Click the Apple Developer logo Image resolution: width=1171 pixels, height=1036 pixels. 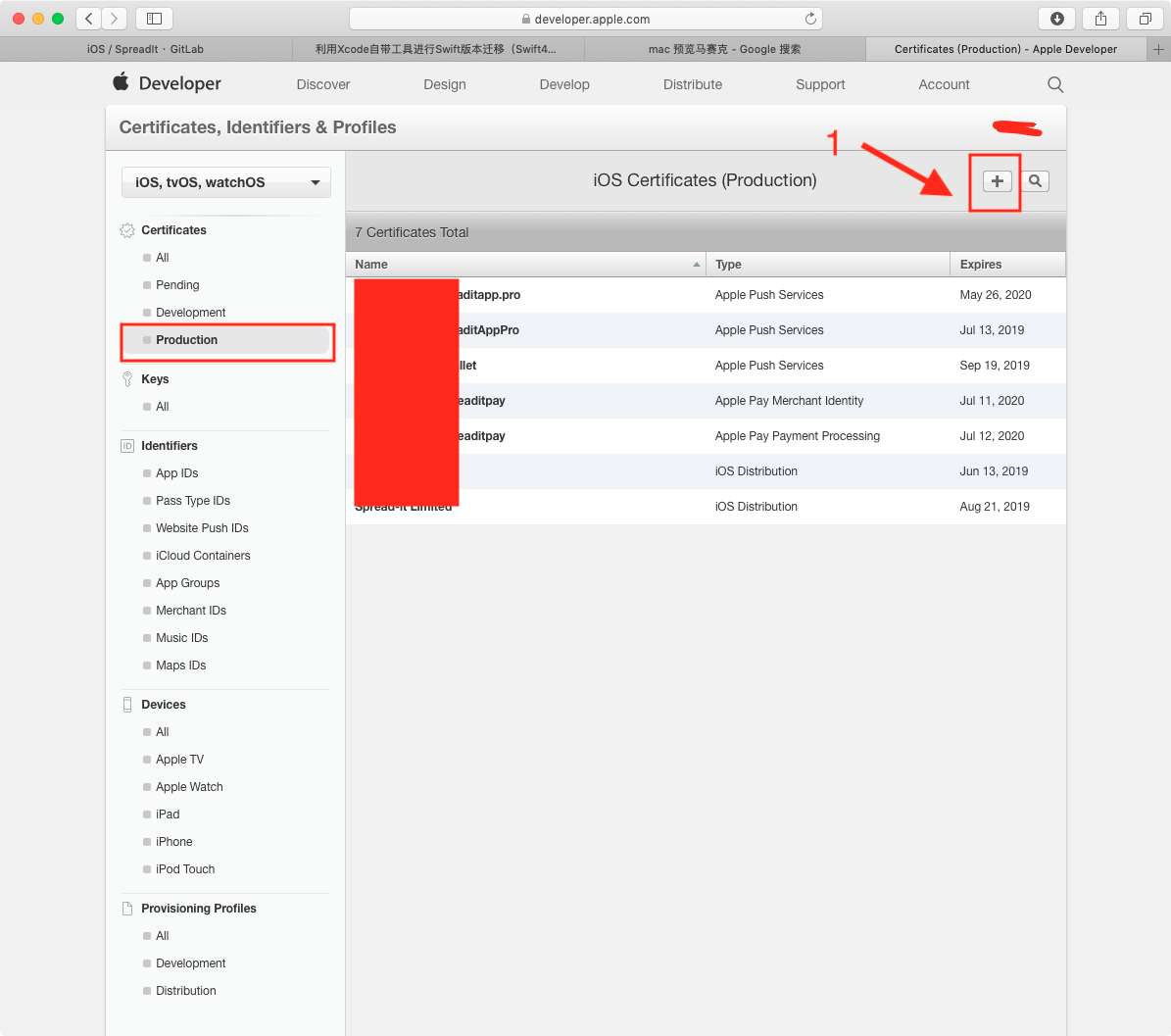pos(167,84)
